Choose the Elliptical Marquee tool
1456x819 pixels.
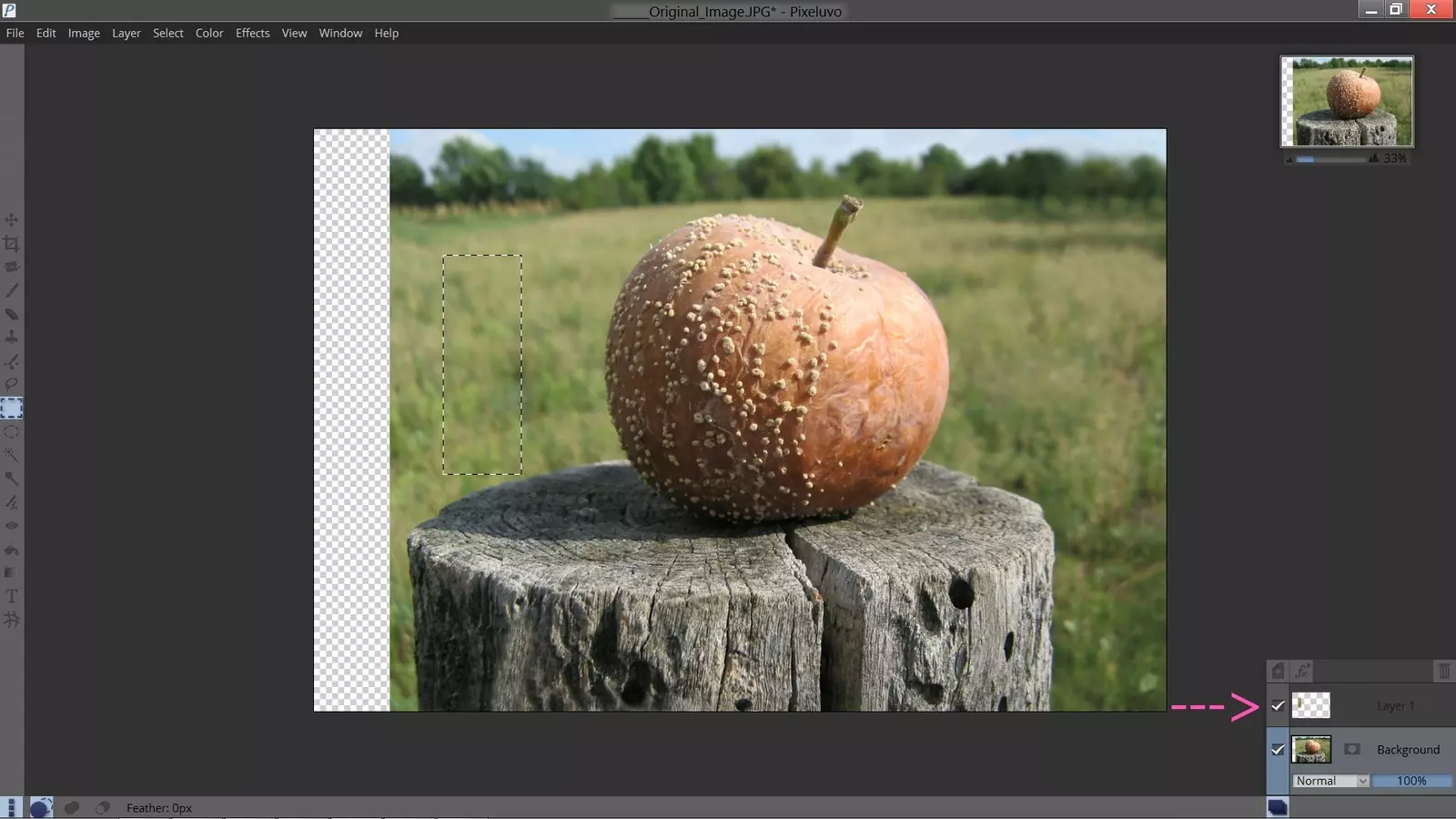click(11, 432)
